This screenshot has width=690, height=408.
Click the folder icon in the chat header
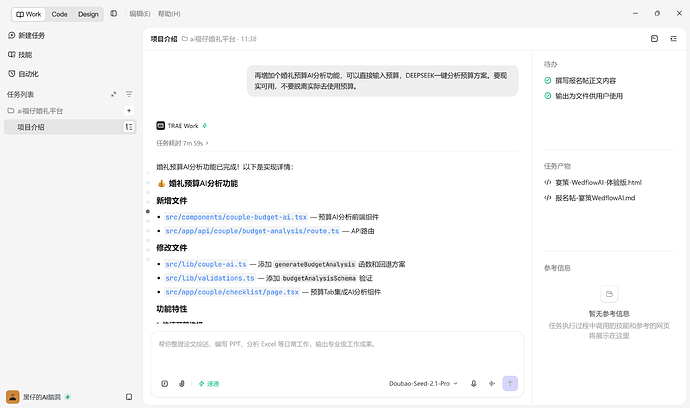pos(185,39)
